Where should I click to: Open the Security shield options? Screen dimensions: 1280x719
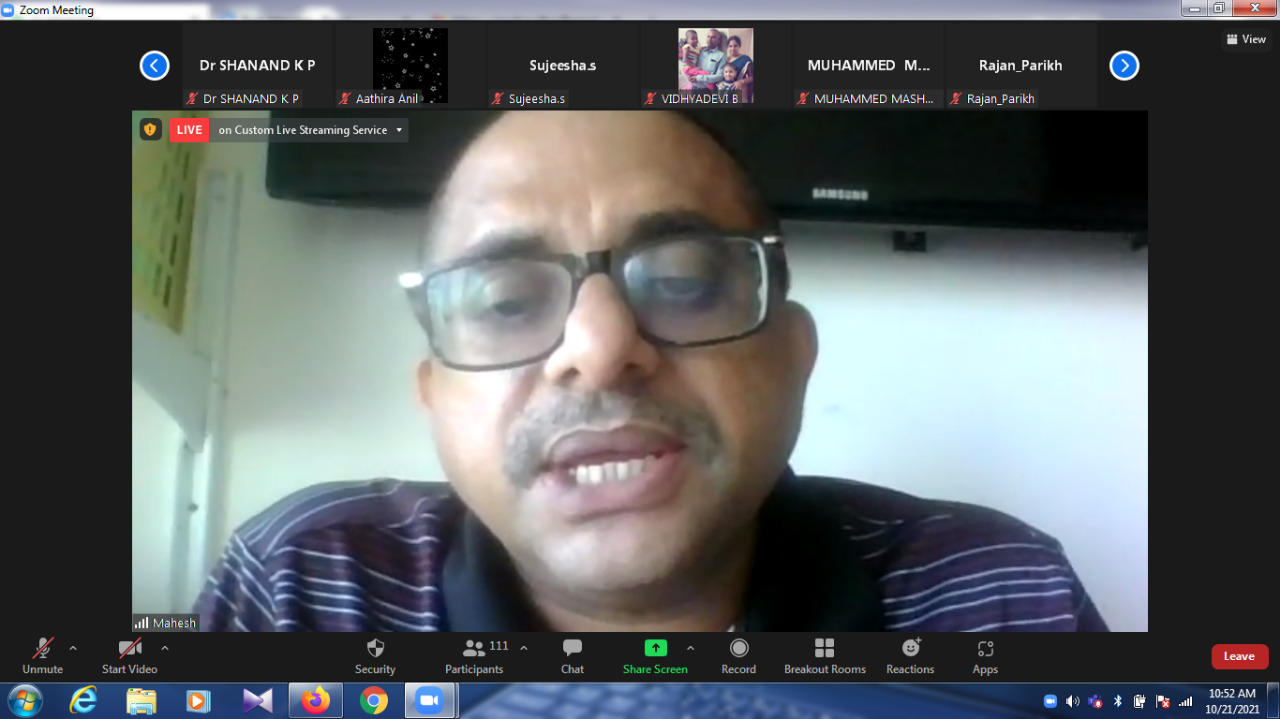point(375,656)
